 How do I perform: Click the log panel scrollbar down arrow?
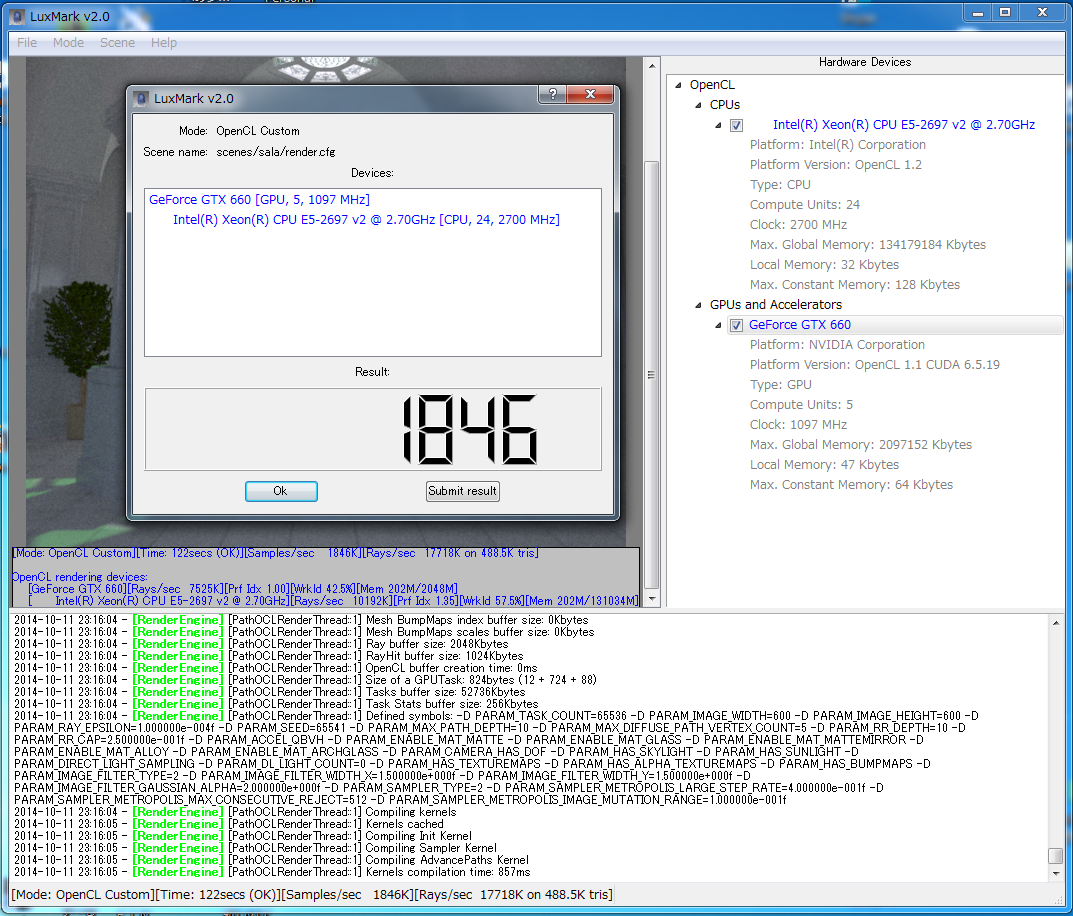pyautogui.click(x=1056, y=873)
